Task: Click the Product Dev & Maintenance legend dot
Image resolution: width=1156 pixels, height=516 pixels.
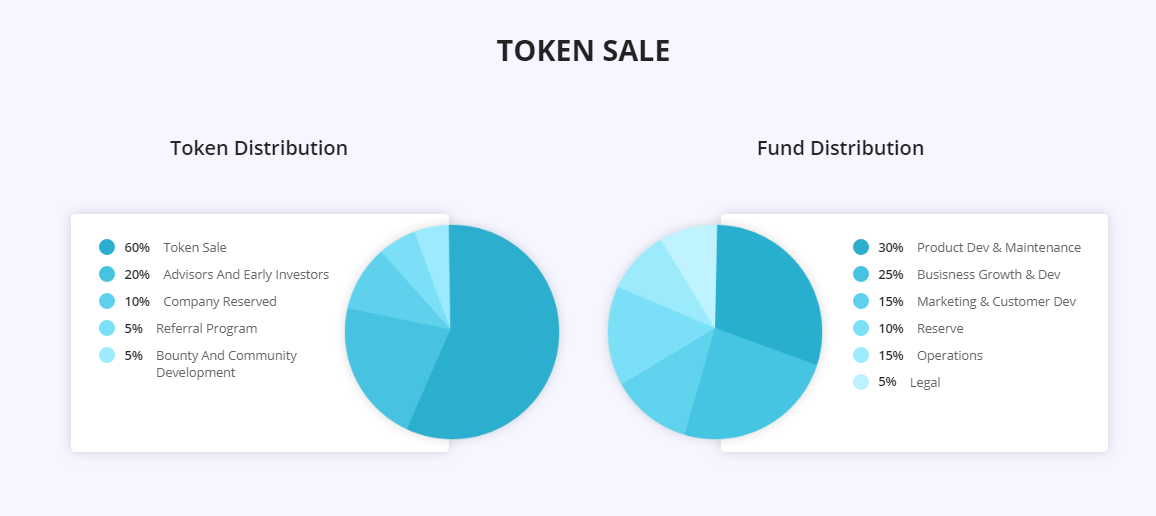Action: pos(861,247)
